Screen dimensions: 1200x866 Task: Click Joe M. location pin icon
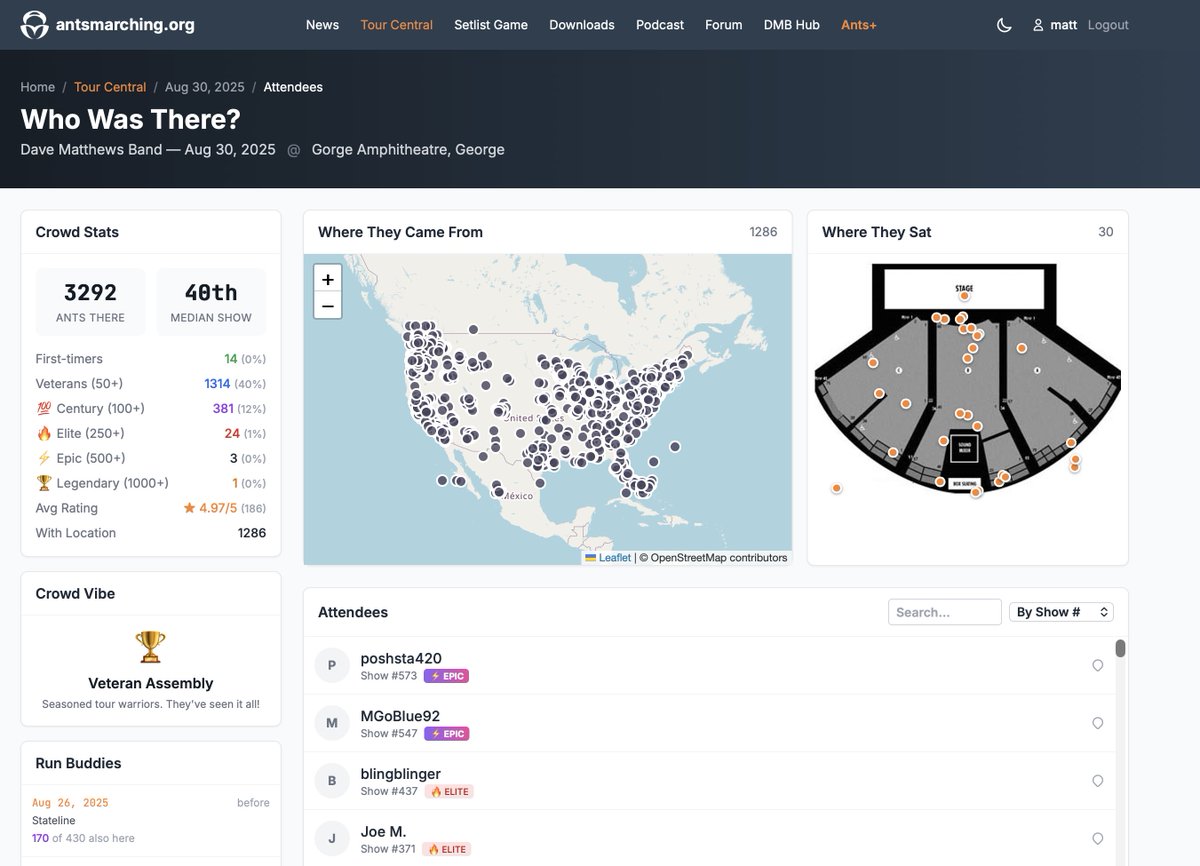(1097, 839)
